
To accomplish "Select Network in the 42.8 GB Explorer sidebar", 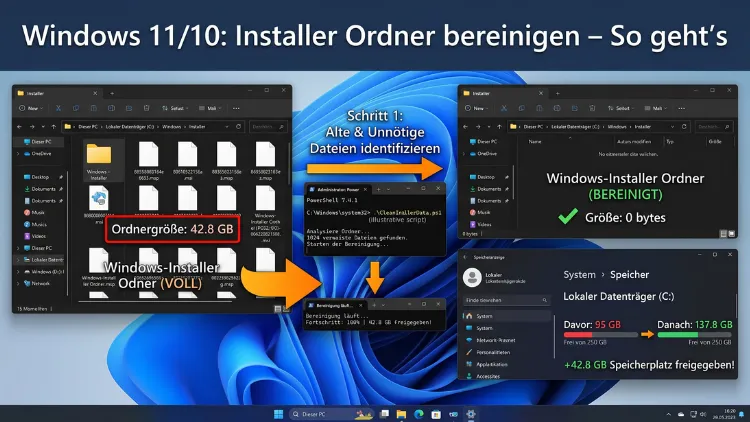I will (37, 283).
